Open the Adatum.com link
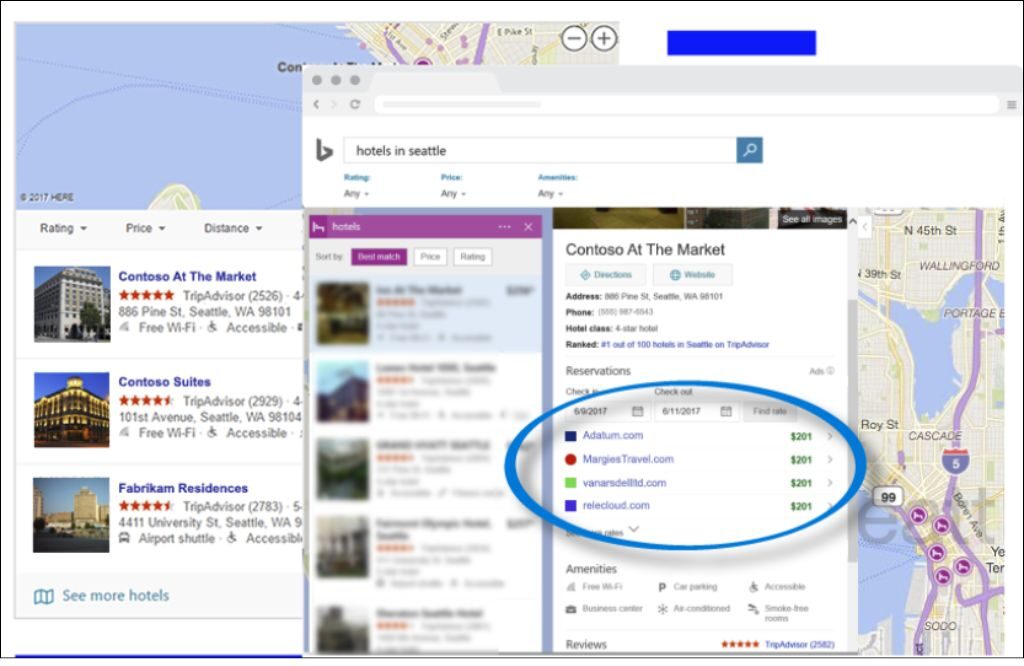 click(613, 436)
